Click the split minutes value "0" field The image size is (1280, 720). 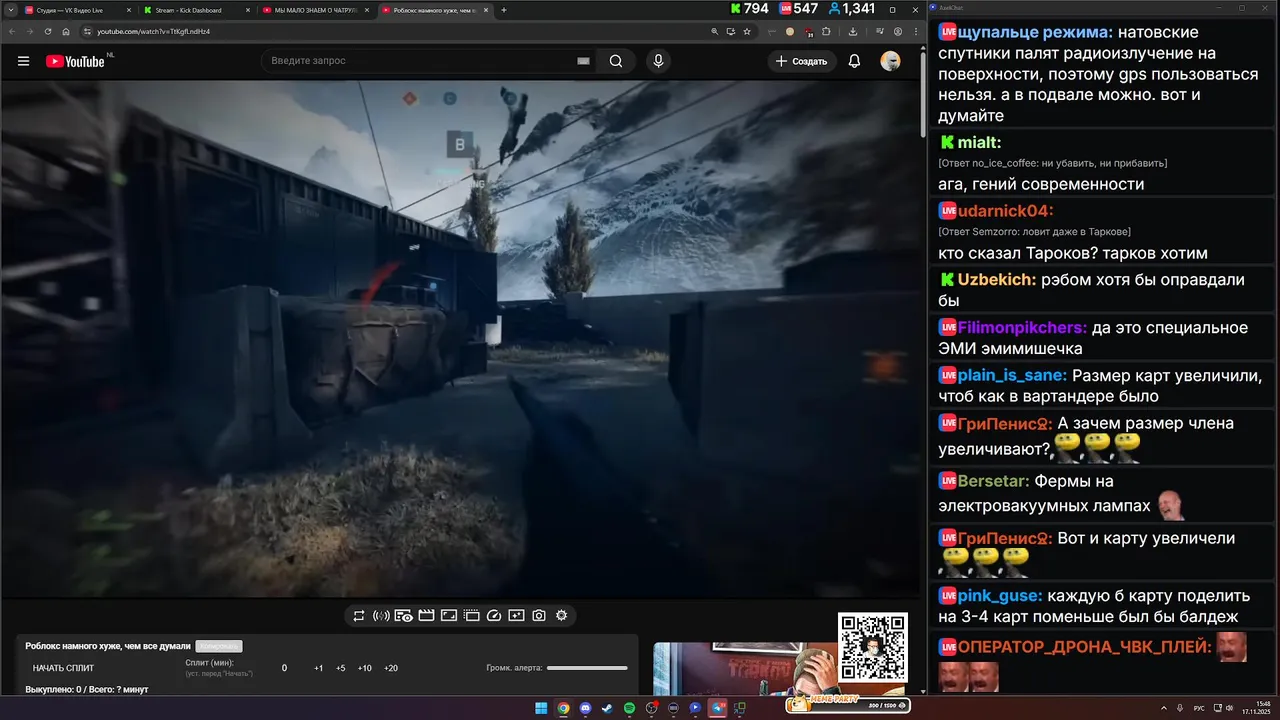click(284, 668)
